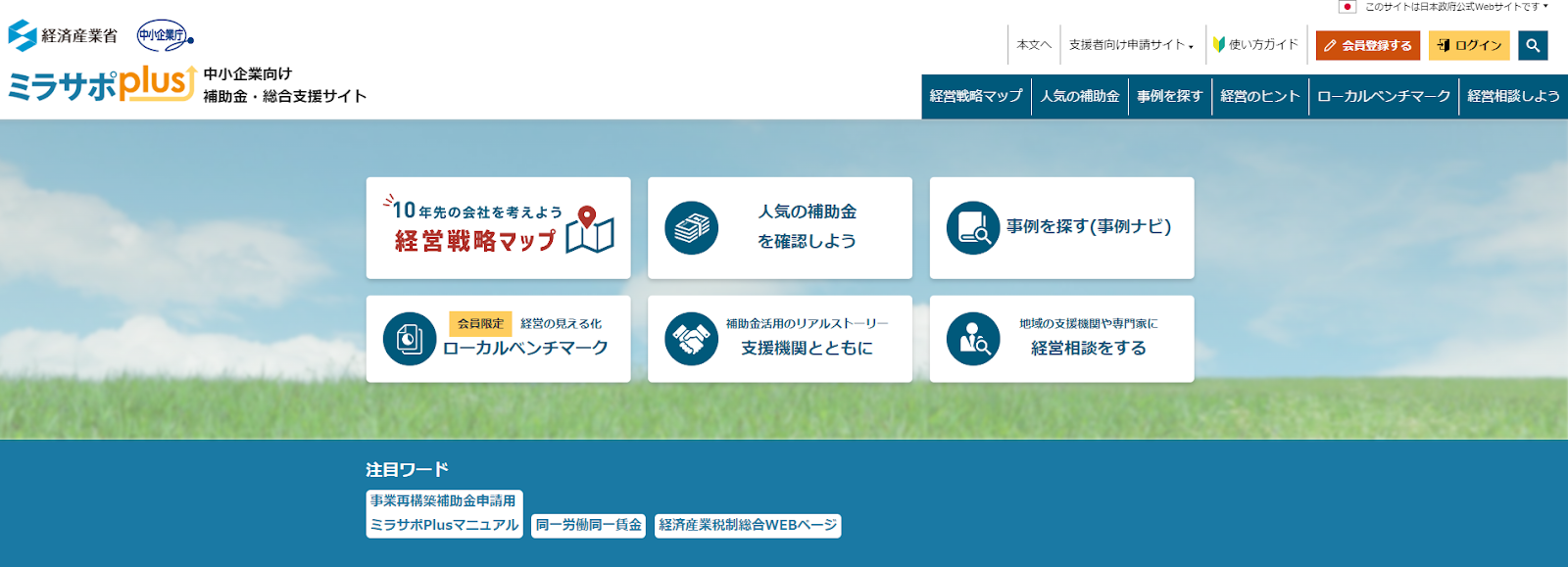Viewport: 1568px width, 567px height.
Task: Click the 注目ワード heading
Action: [408, 470]
